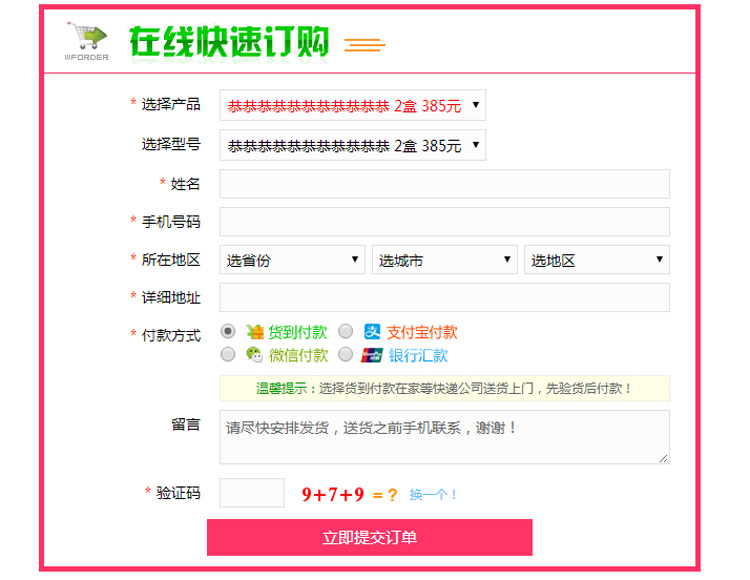Click the UnionPay bank card icon
Image resolution: width=750 pixels, height=580 pixels.
(372, 355)
